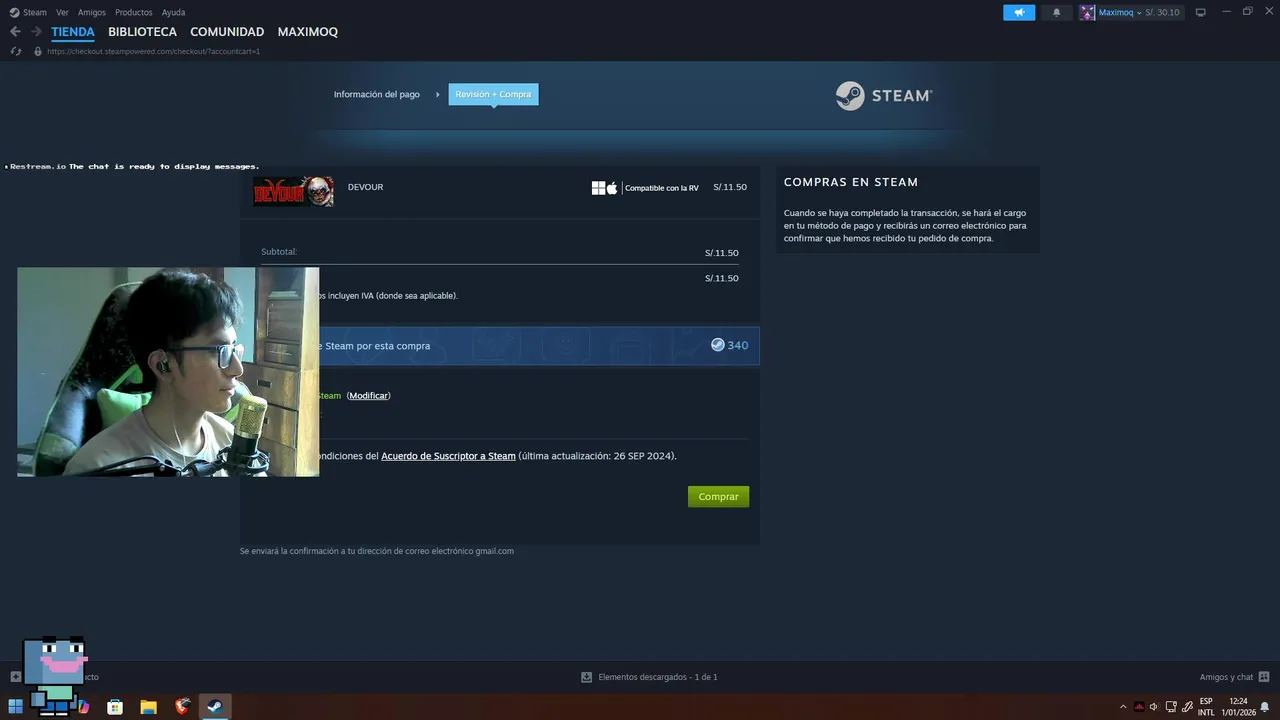1280x720 pixels.
Task: Open the Ver menu
Action: (x=62, y=12)
